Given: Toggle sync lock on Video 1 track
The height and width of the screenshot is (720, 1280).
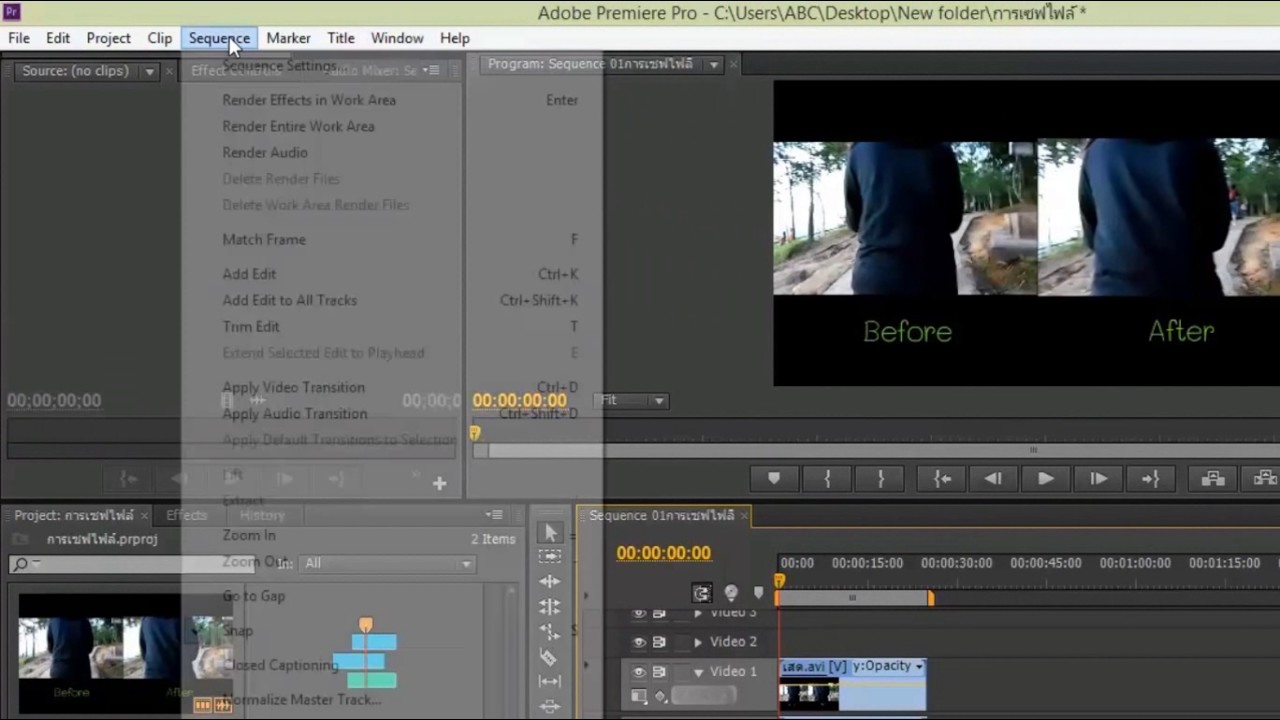Looking at the screenshot, I should click(x=660, y=672).
